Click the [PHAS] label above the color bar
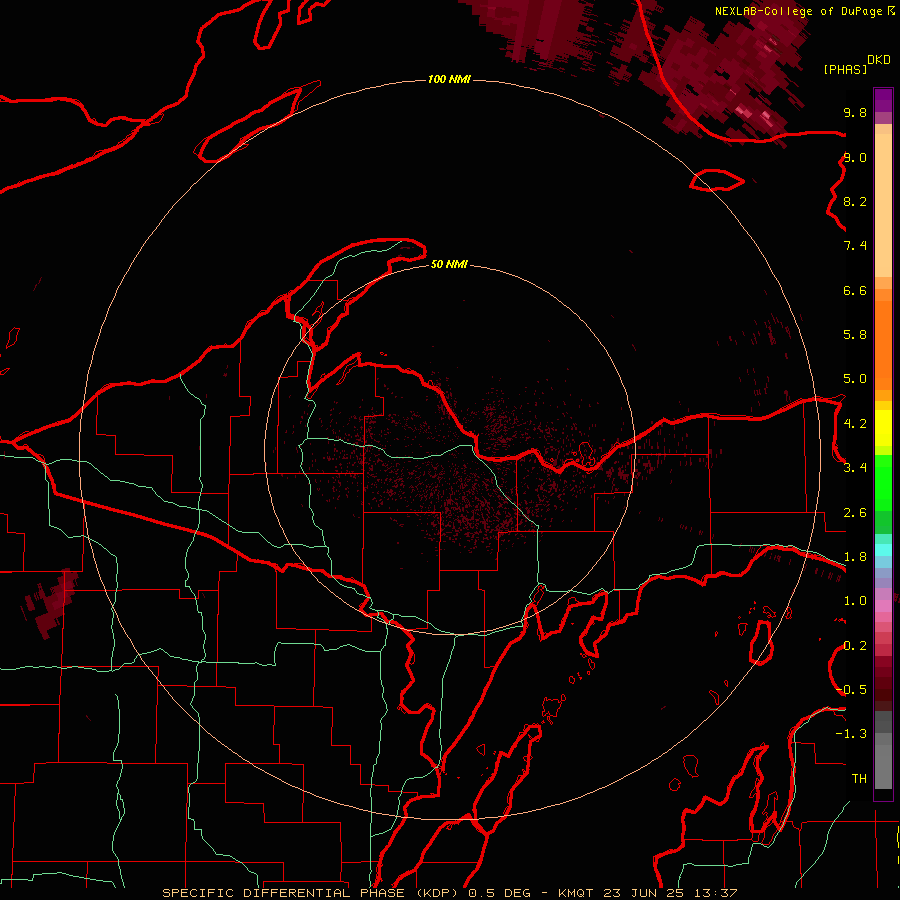Image resolution: width=900 pixels, height=900 pixels. [x=845, y=69]
